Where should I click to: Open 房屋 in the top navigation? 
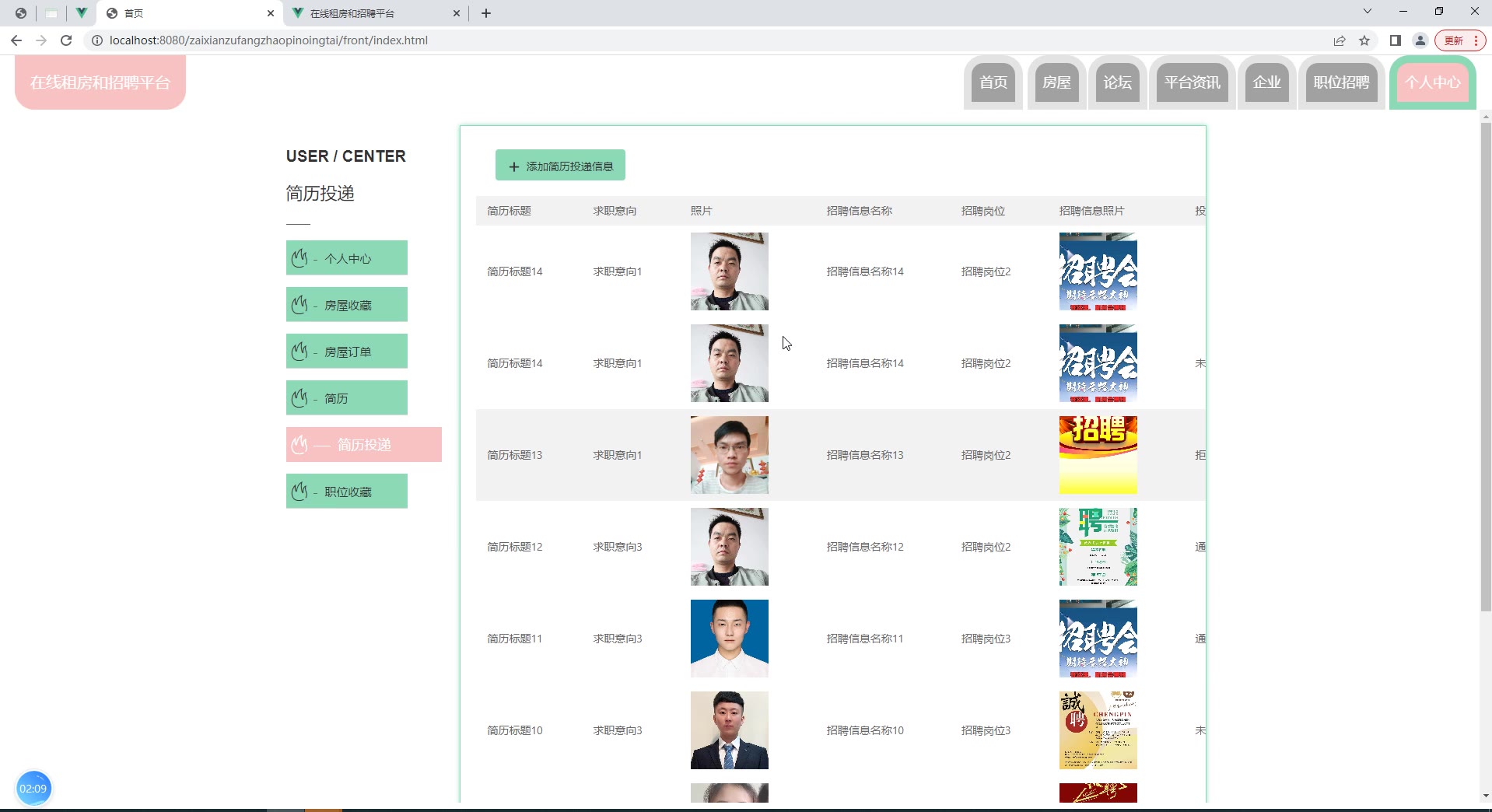1056,82
